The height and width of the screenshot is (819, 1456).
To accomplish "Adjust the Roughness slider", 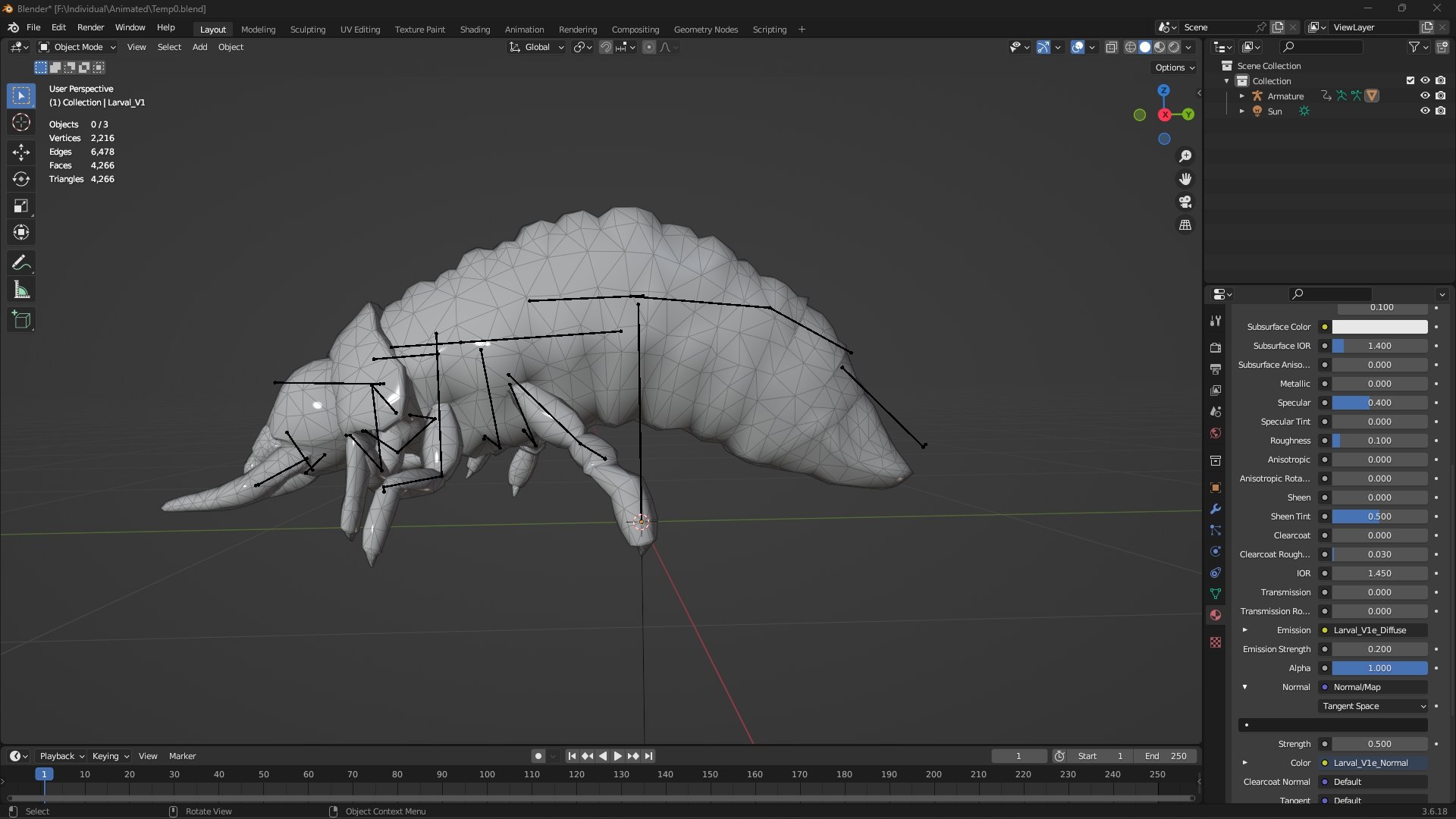I will coord(1379,441).
